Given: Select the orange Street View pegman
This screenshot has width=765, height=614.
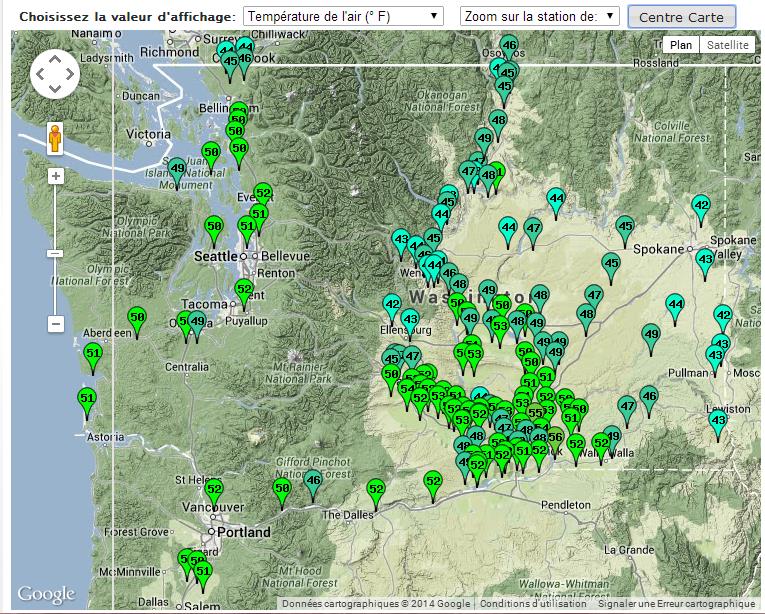Looking at the screenshot, I should tap(55, 137).
